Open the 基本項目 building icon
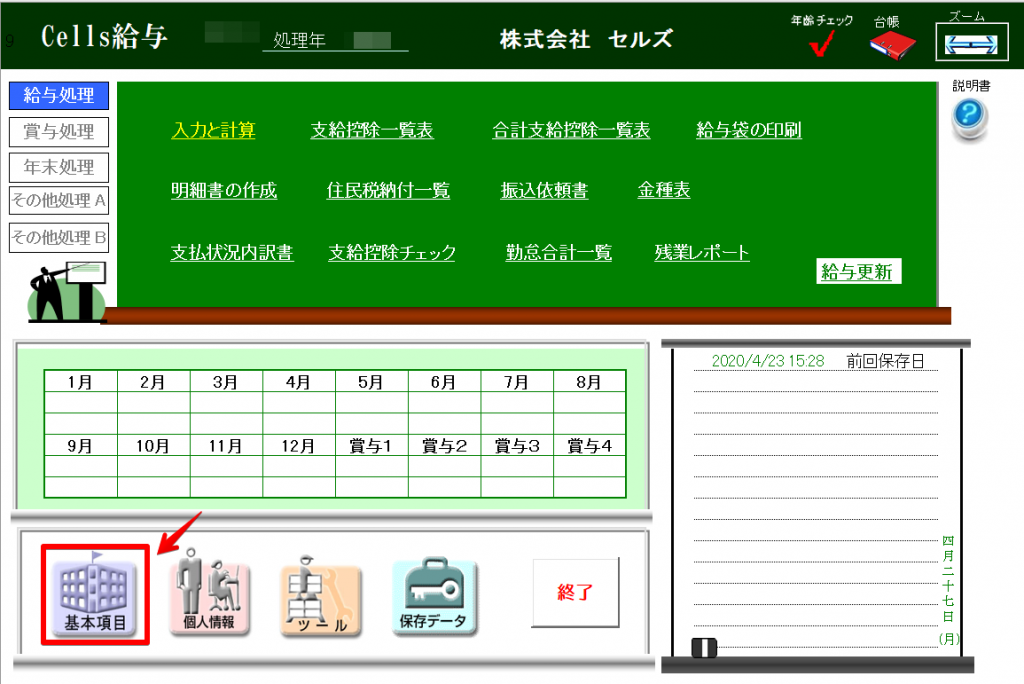This screenshot has width=1024, height=684. point(95,598)
